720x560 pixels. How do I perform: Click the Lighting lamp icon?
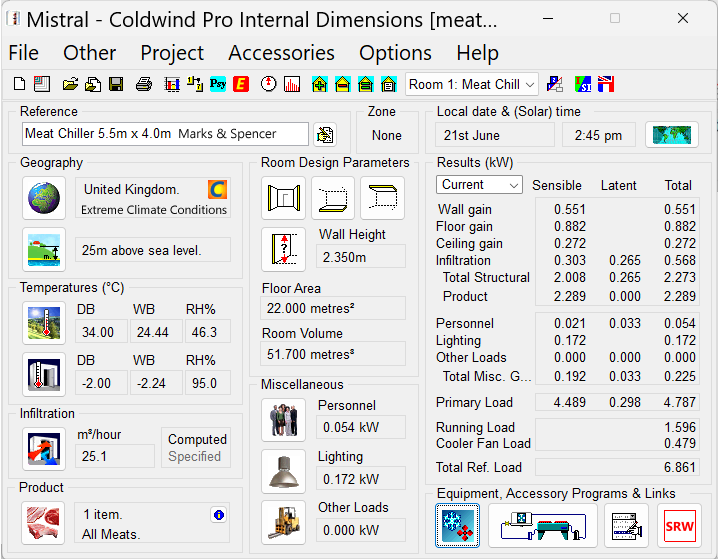coord(283,471)
